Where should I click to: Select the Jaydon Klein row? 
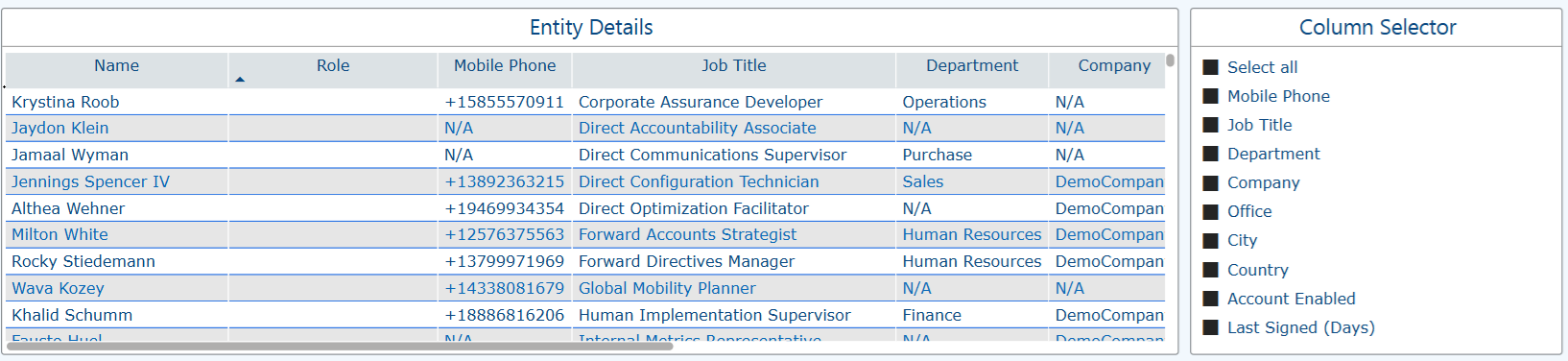pos(585,128)
